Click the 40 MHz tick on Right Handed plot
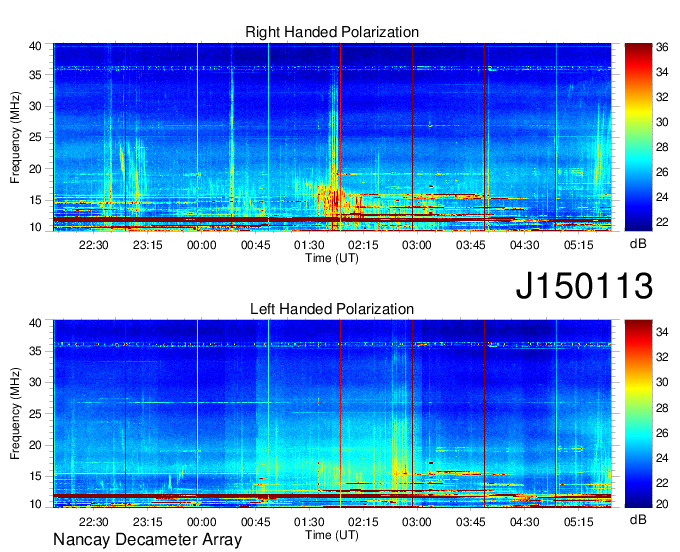Viewport: 680px width, 552px height. click(x=35, y=46)
